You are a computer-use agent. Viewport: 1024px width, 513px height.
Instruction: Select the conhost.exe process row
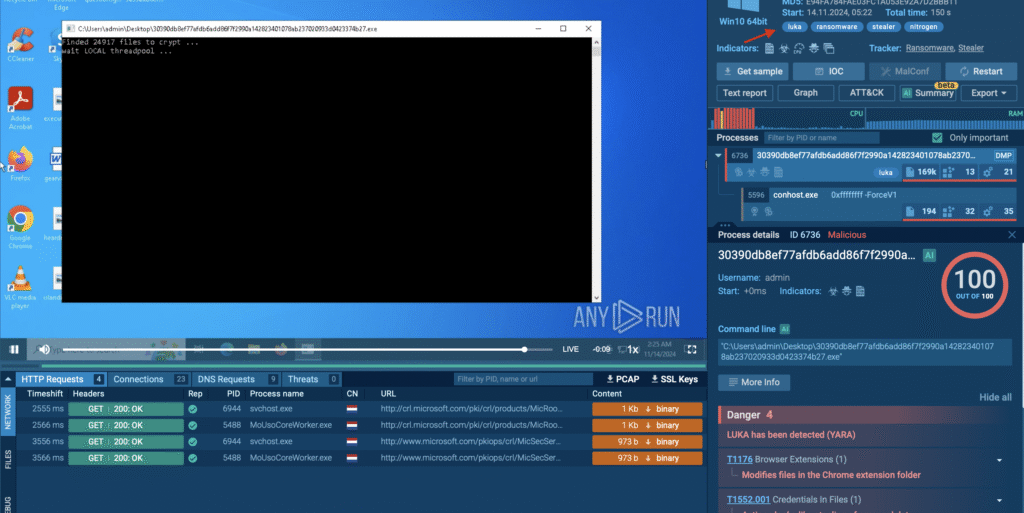[x=879, y=203]
